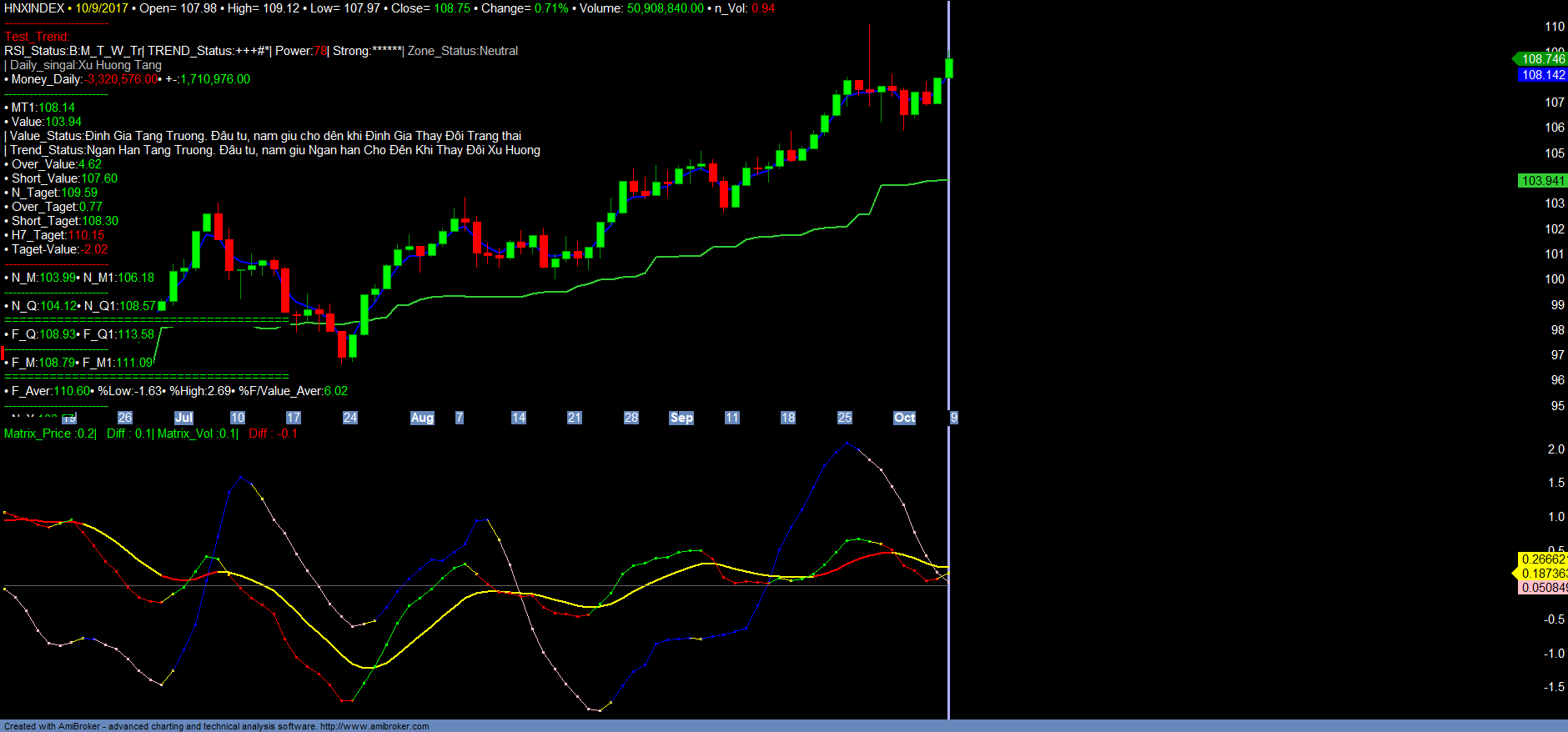Click the date label 25 on time axis

coord(845,418)
